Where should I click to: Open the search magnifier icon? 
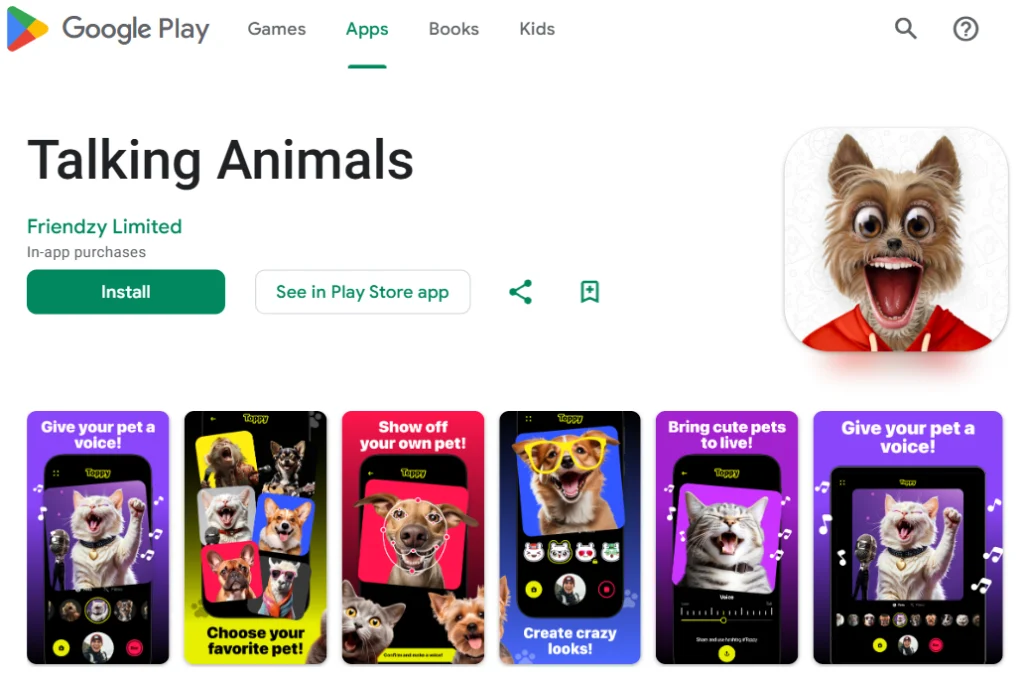tap(905, 29)
